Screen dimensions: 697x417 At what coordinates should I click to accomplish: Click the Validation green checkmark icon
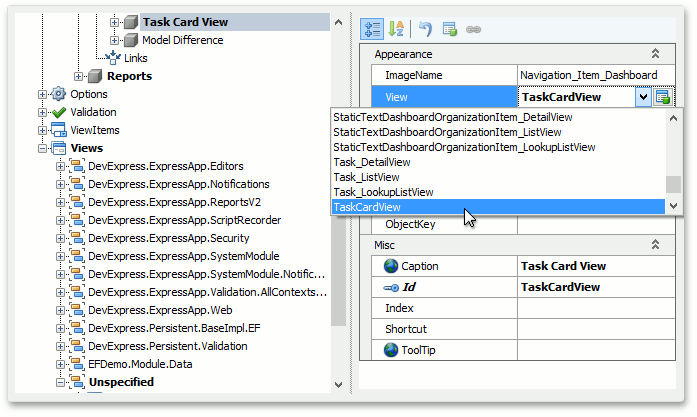(59, 112)
